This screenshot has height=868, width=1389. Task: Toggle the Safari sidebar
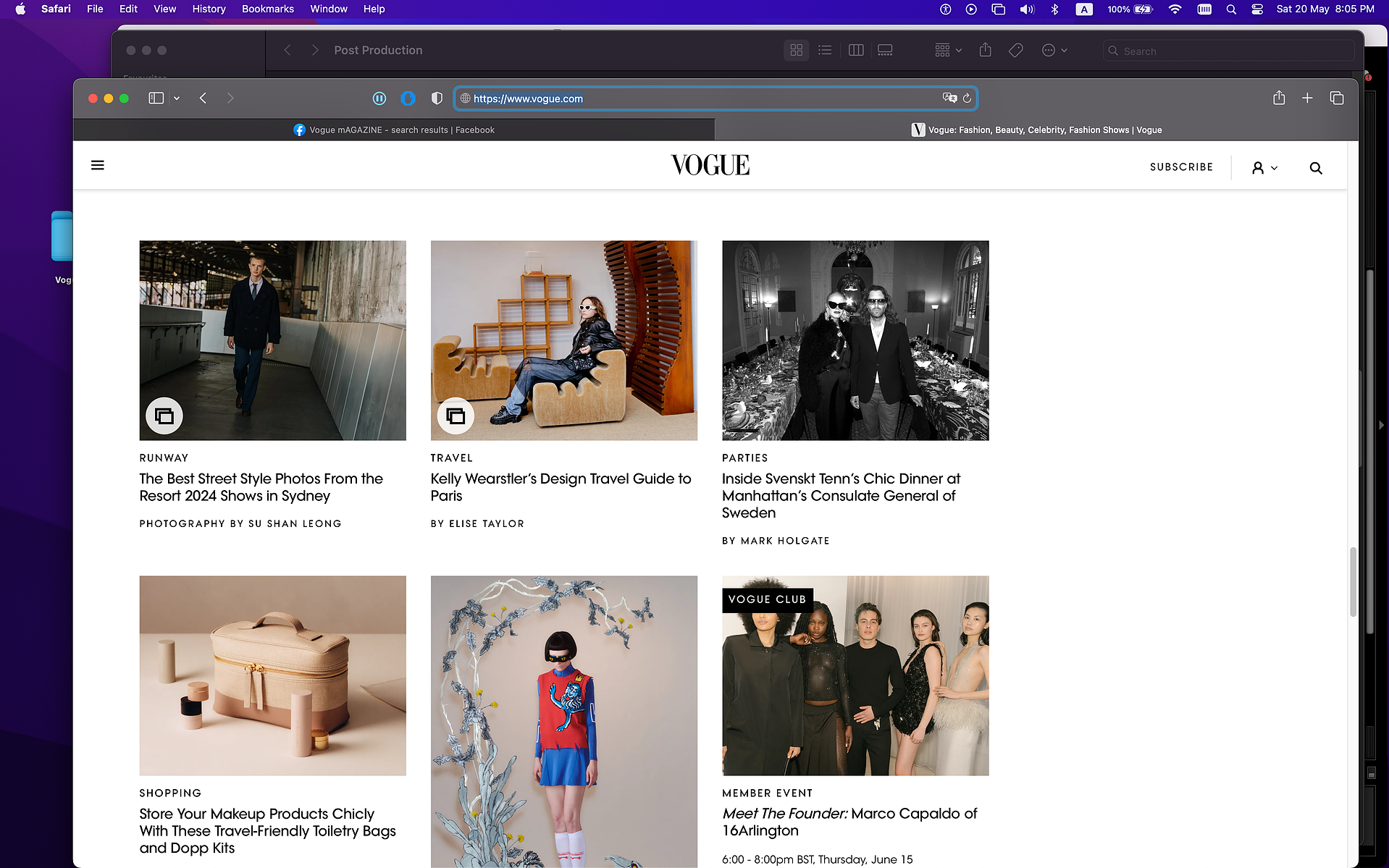pos(156,98)
